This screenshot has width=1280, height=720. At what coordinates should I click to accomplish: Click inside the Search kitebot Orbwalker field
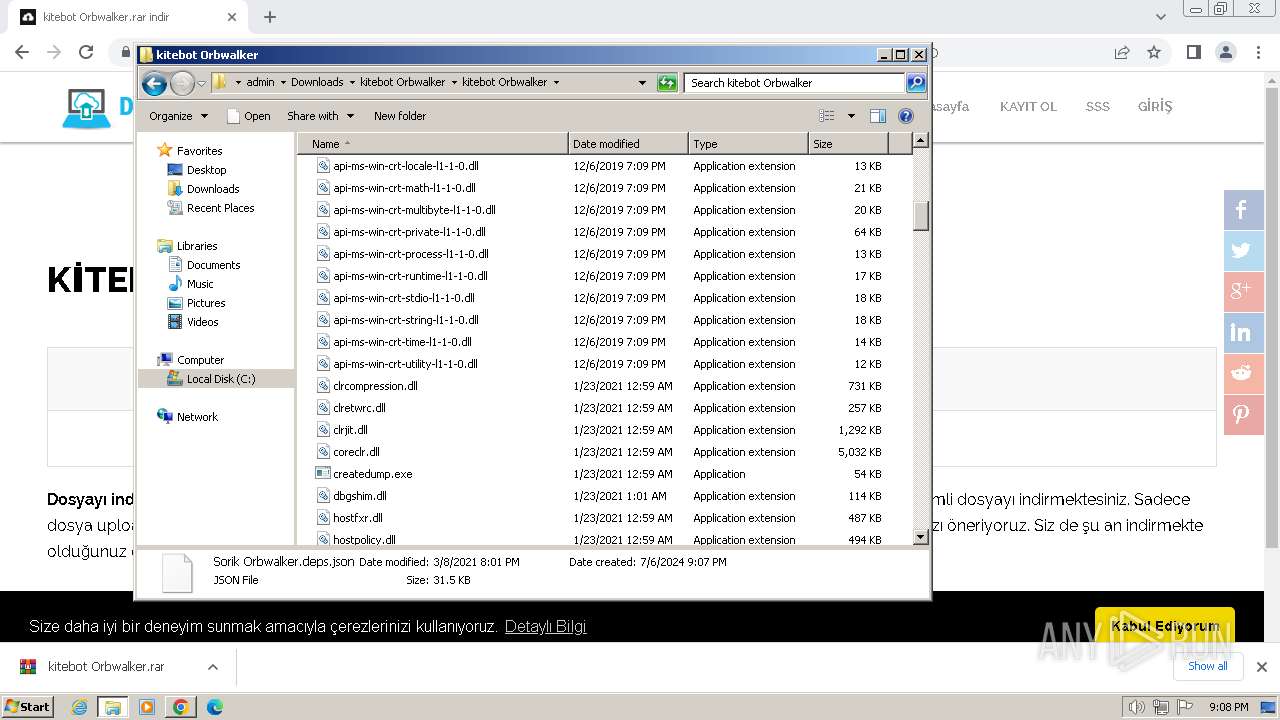click(x=795, y=83)
